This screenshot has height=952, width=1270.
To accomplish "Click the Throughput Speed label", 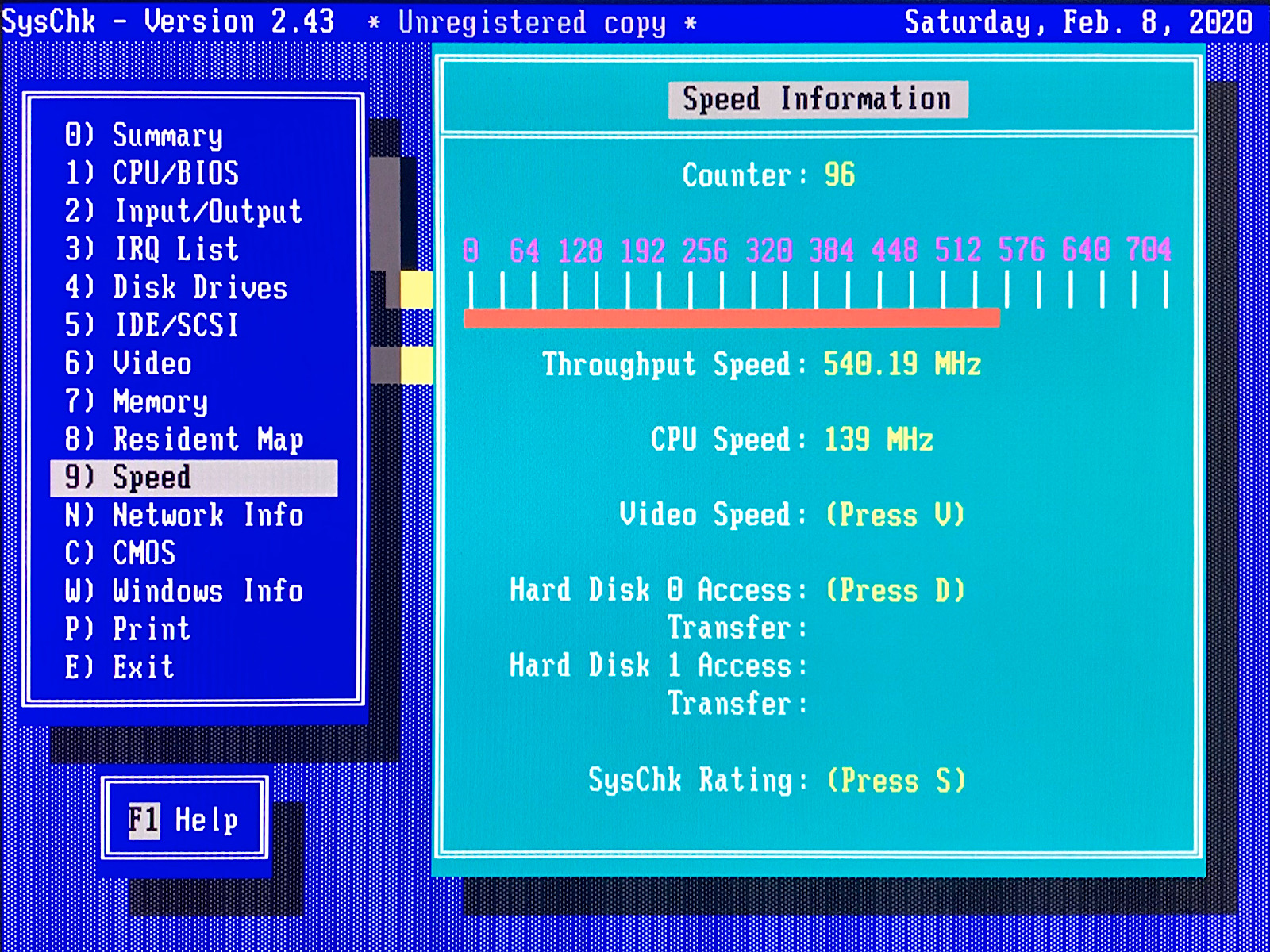I will [x=674, y=364].
